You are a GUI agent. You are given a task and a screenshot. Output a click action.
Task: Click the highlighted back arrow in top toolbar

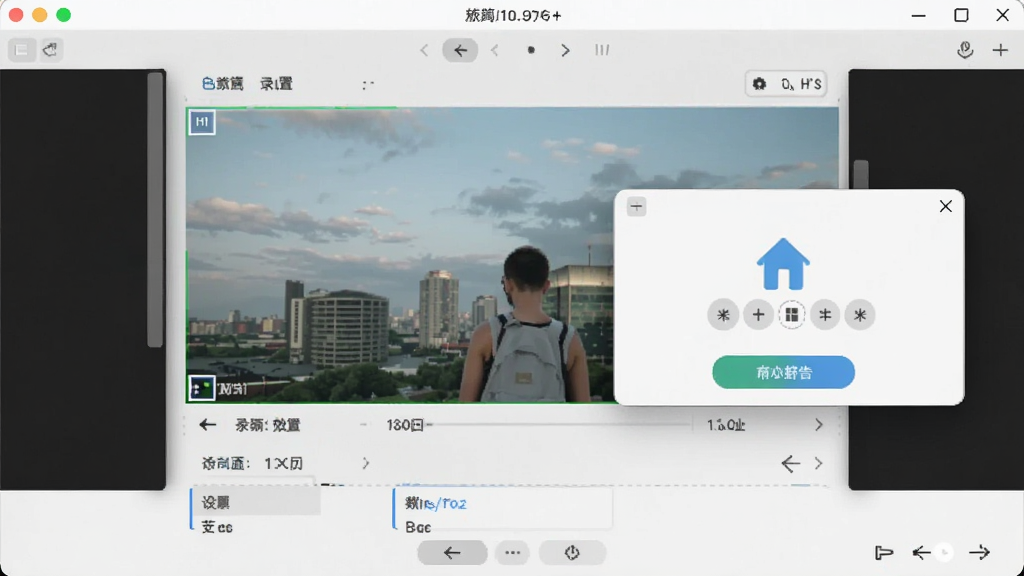pos(460,50)
